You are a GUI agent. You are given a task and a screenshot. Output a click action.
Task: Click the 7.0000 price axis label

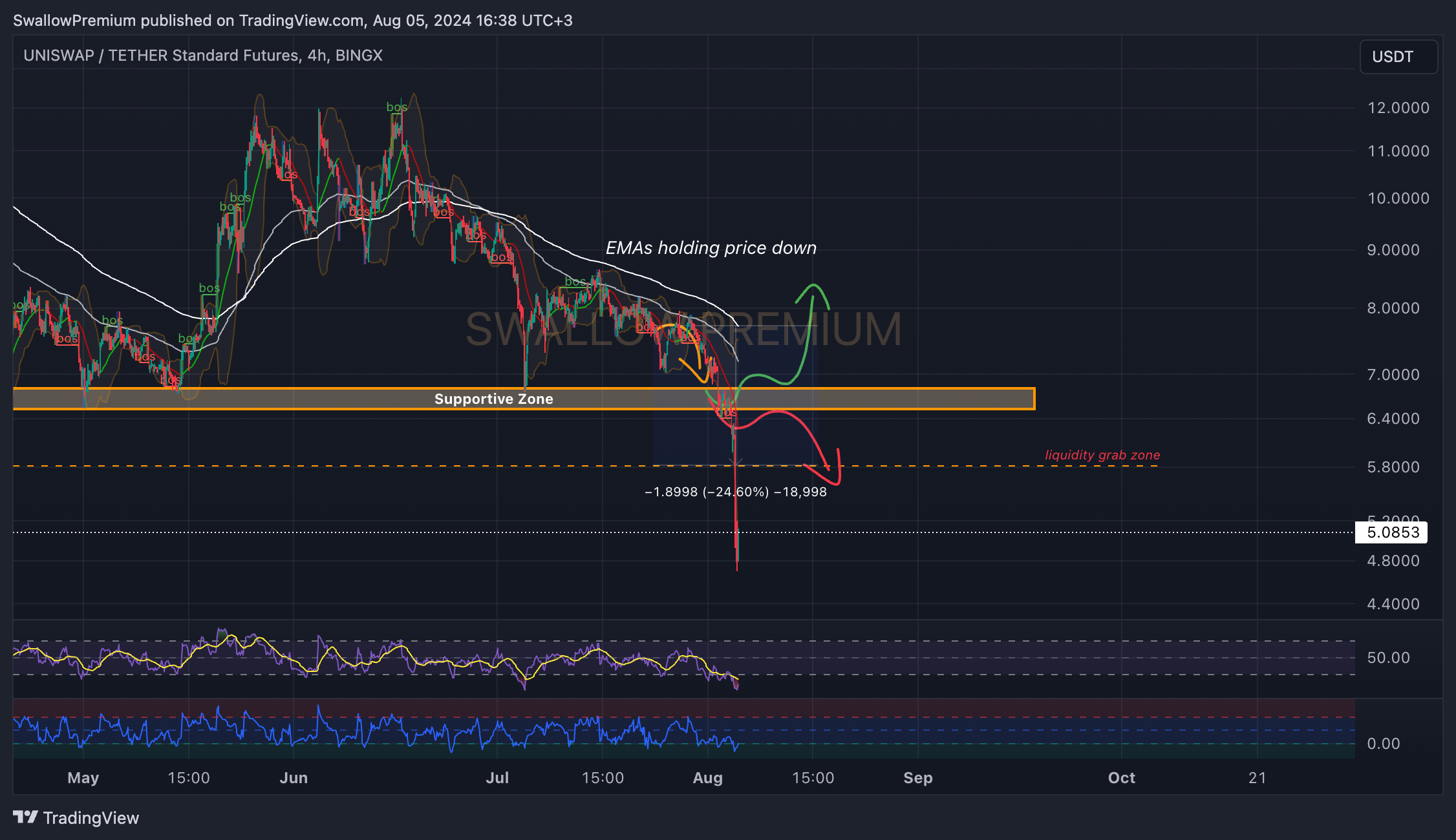click(1393, 375)
